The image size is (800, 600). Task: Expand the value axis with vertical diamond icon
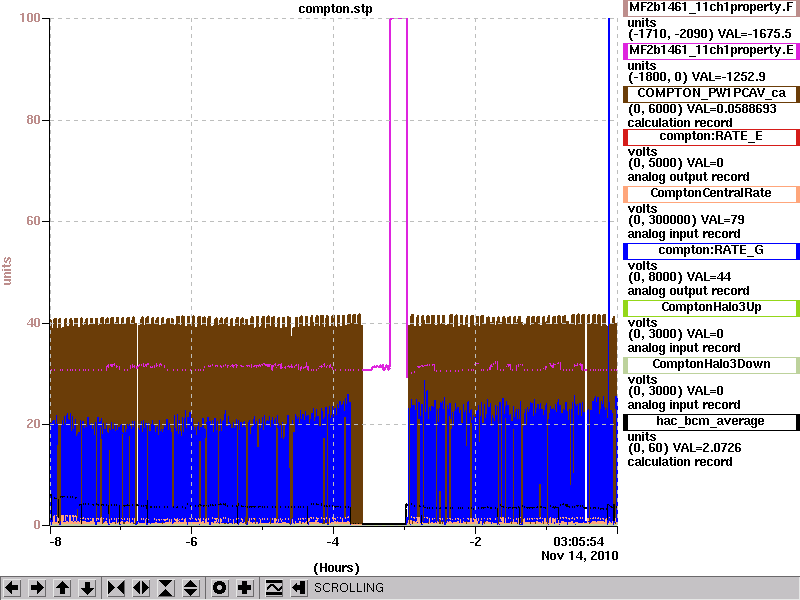191,588
